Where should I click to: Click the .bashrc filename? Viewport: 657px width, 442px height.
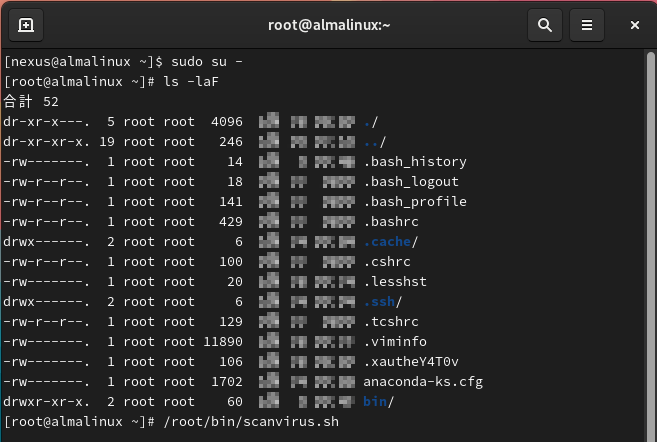[395, 222]
